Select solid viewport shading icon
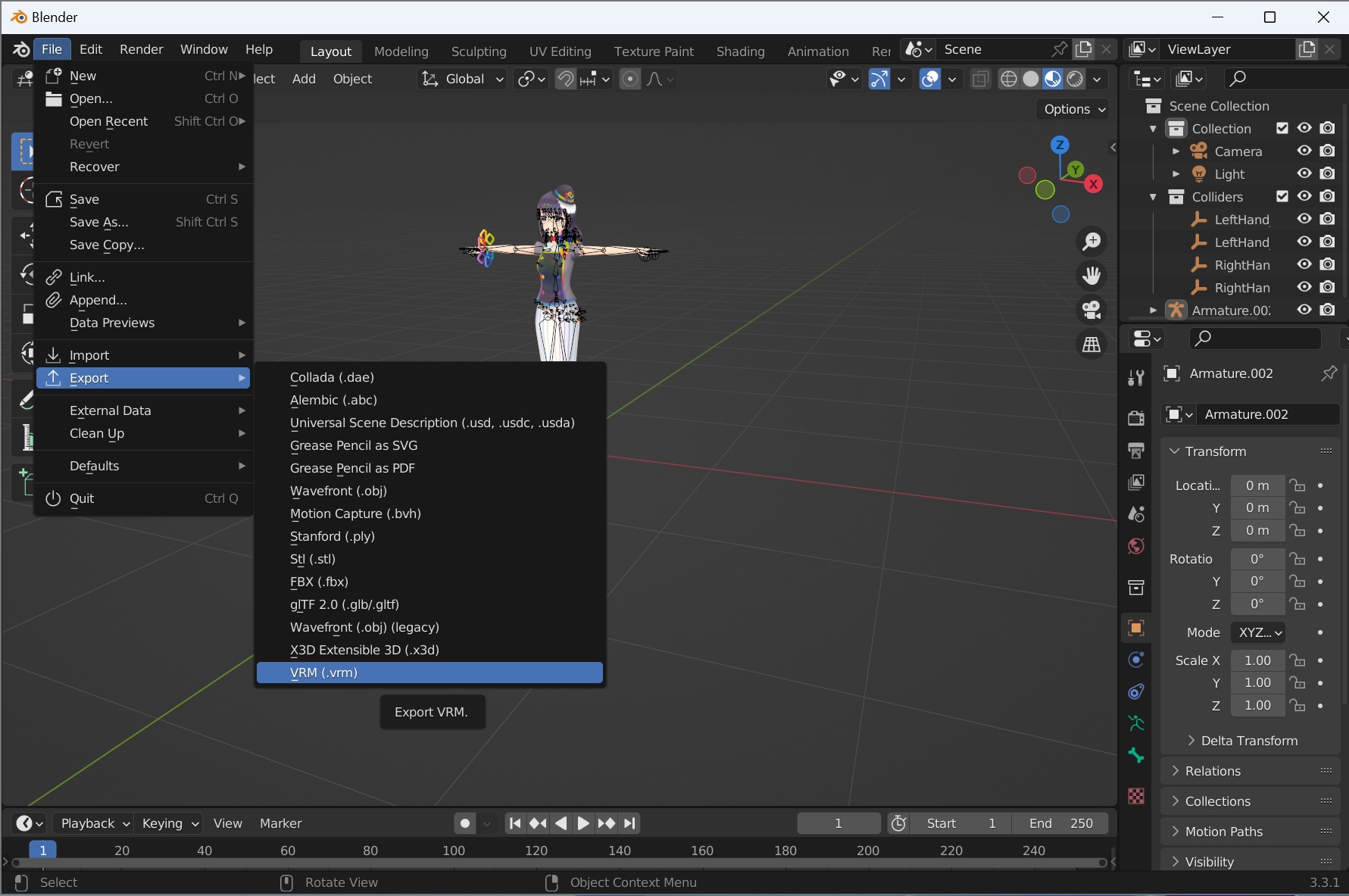The width and height of the screenshot is (1349, 896). tap(1031, 79)
